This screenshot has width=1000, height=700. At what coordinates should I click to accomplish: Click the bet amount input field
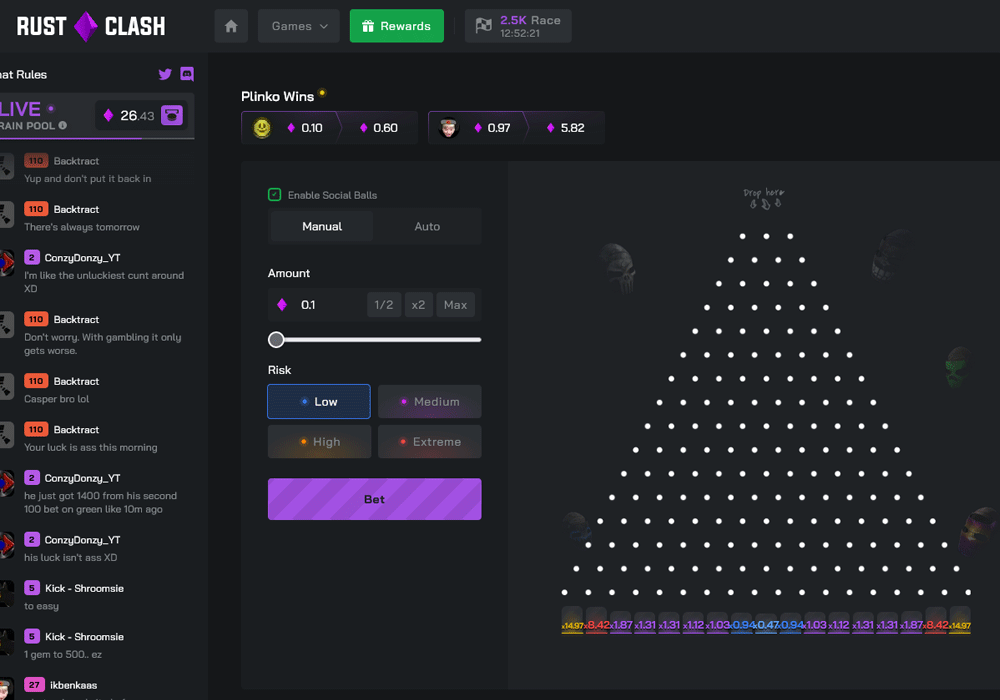330,305
